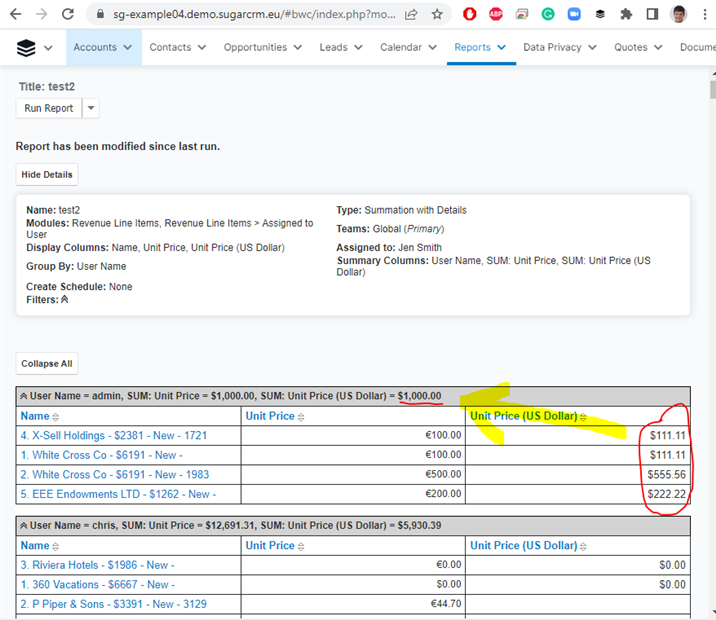Image resolution: width=716 pixels, height=620 pixels.
Task: Open the Zoom extension icon
Action: (574, 14)
